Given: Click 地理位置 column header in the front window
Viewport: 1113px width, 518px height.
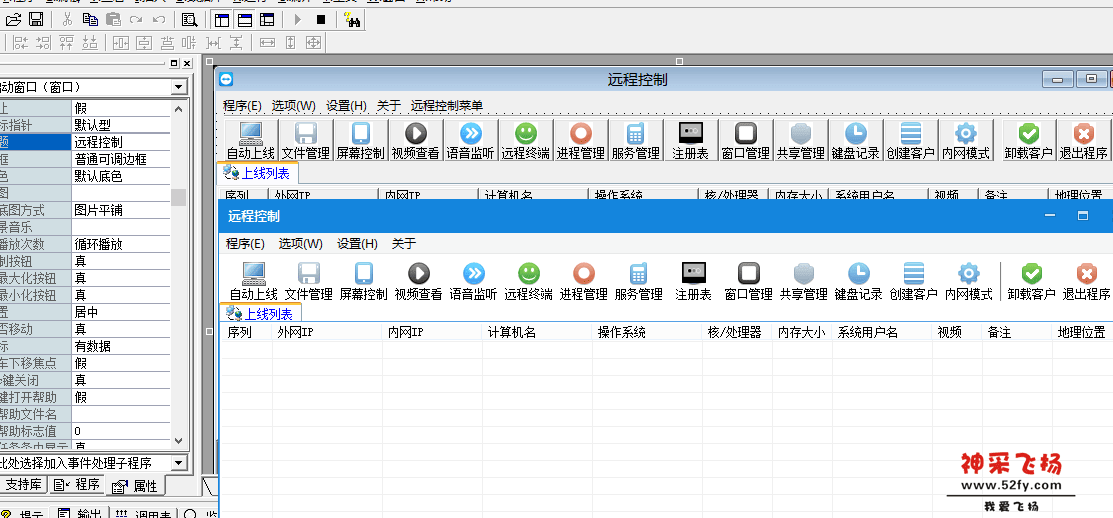Looking at the screenshot, I should pyautogui.click(x=1082, y=332).
